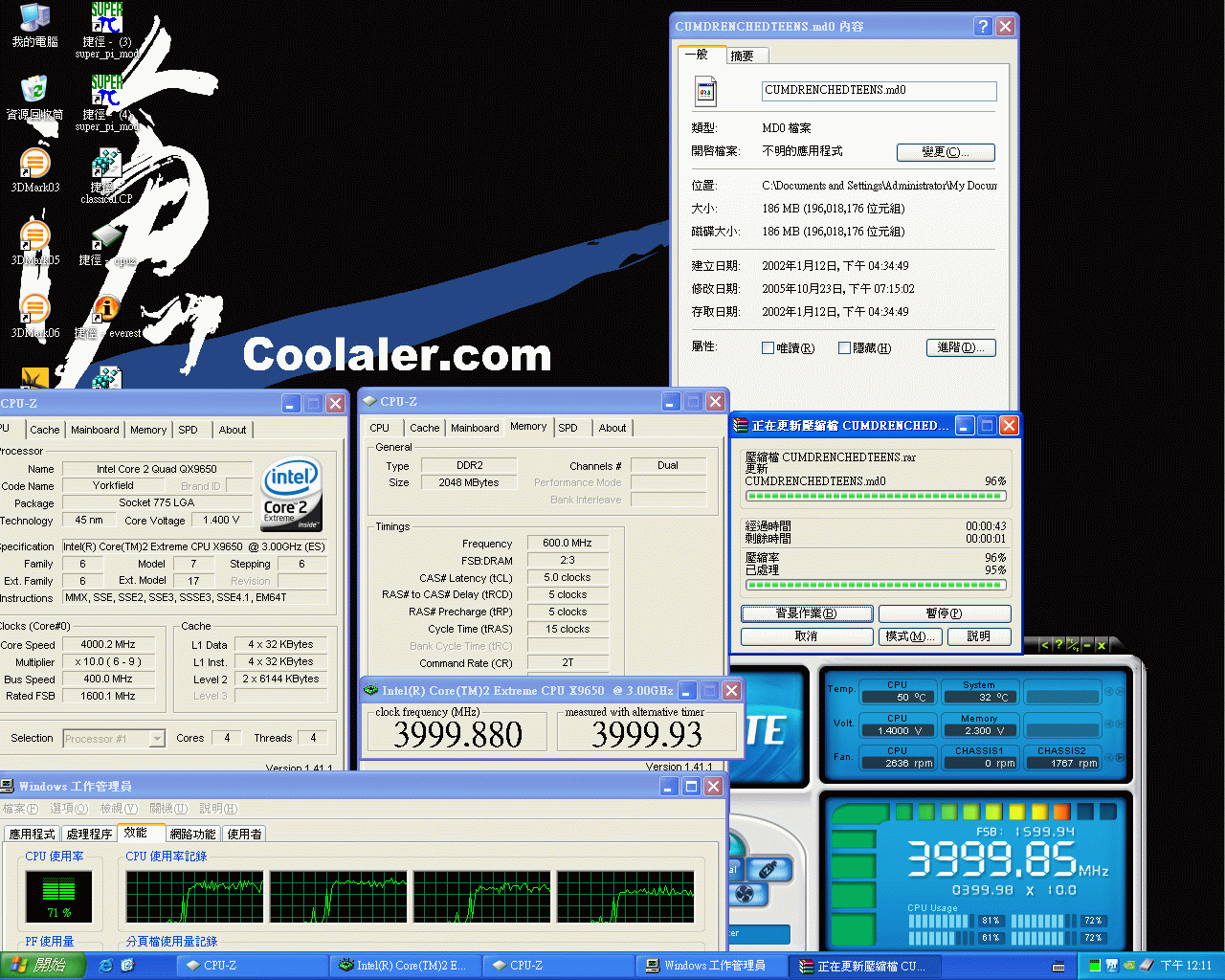Open the 使用者 tab in Task Manager

coord(245,835)
